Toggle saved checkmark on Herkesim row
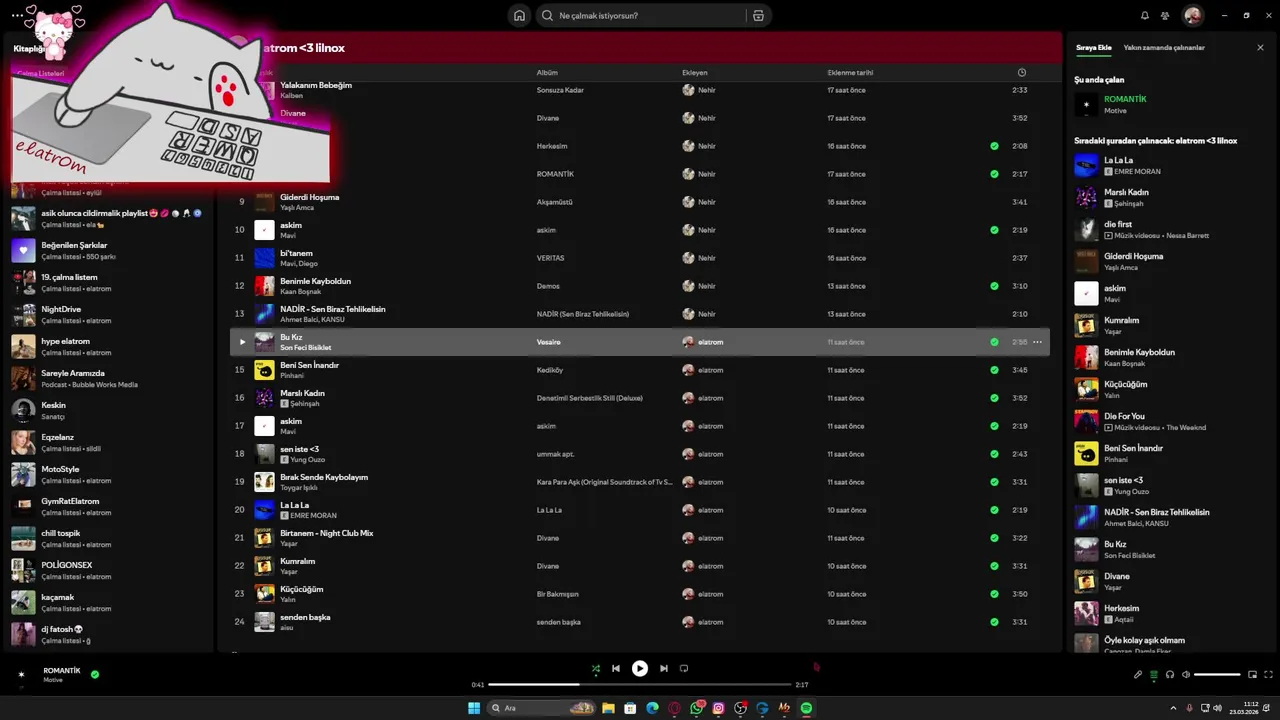This screenshot has height=720, width=1280. (x=994, y=146)
